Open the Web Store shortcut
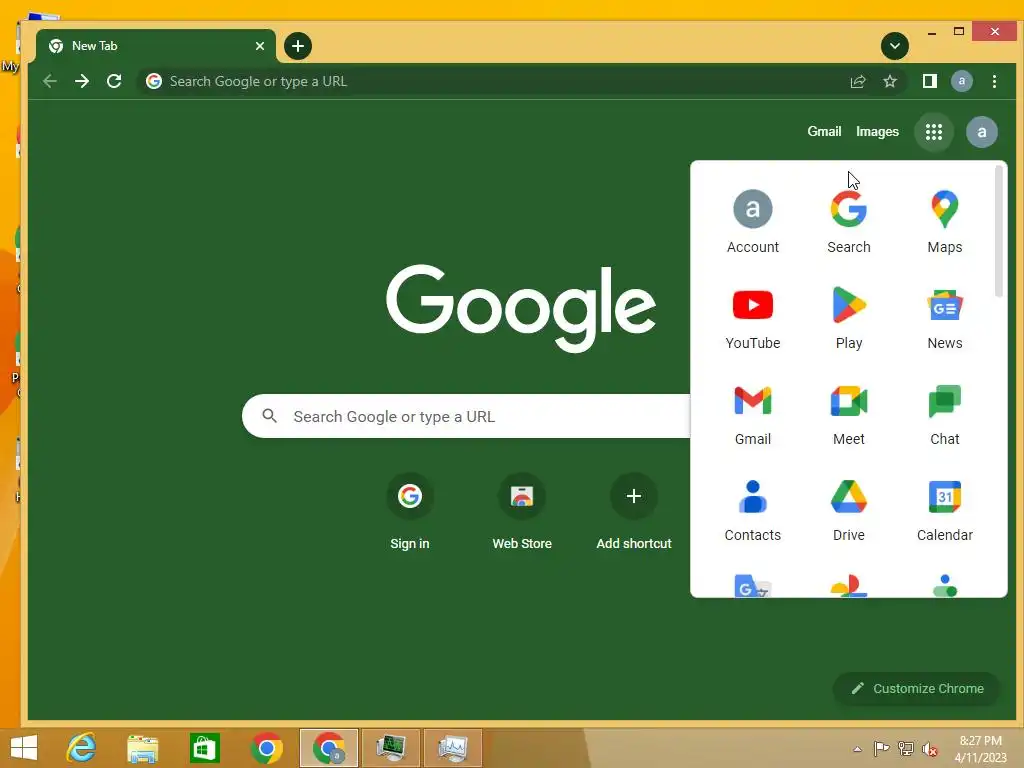Viewport: 1024px width, 768px height. pos(522,512)
